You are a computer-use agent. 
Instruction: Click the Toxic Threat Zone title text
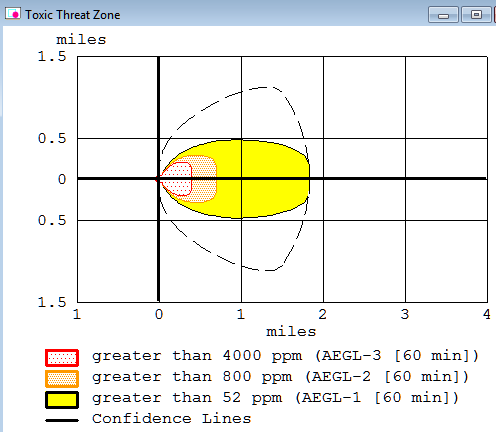pos(73,15)
